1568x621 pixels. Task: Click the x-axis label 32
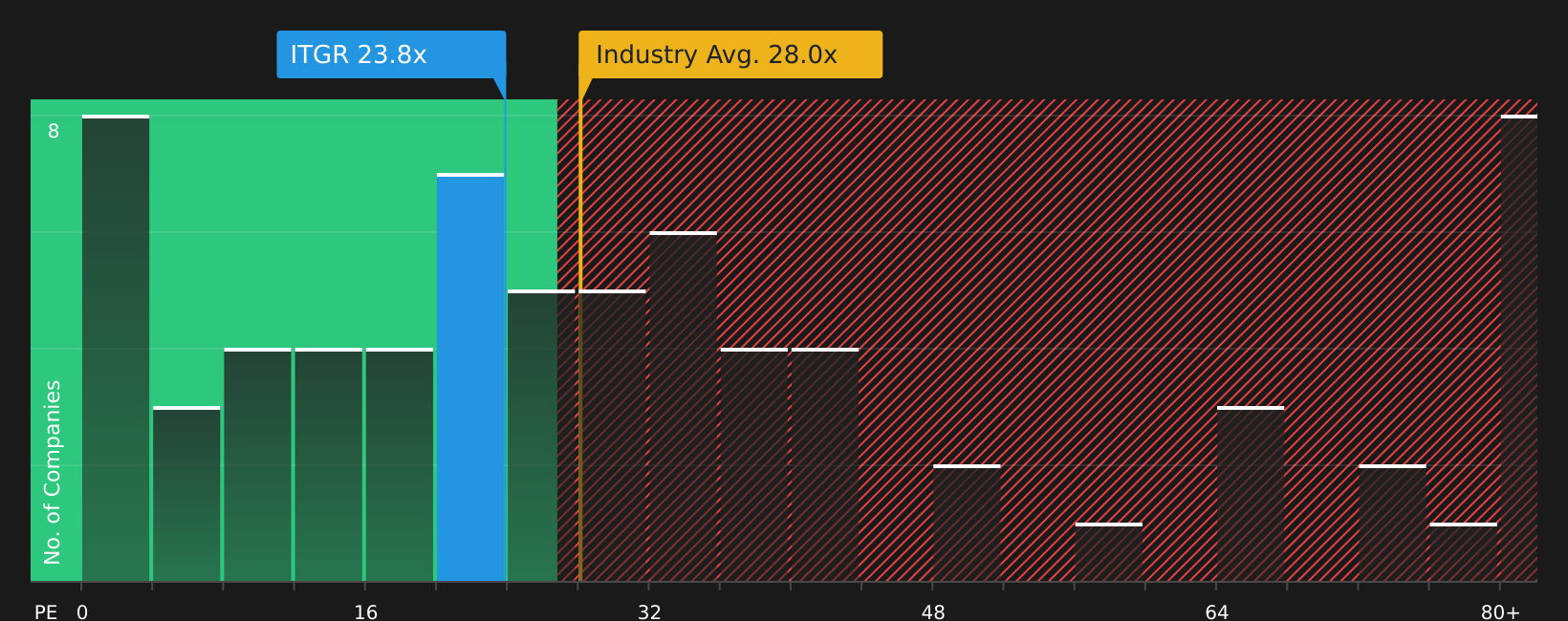(x=649, y=612)
